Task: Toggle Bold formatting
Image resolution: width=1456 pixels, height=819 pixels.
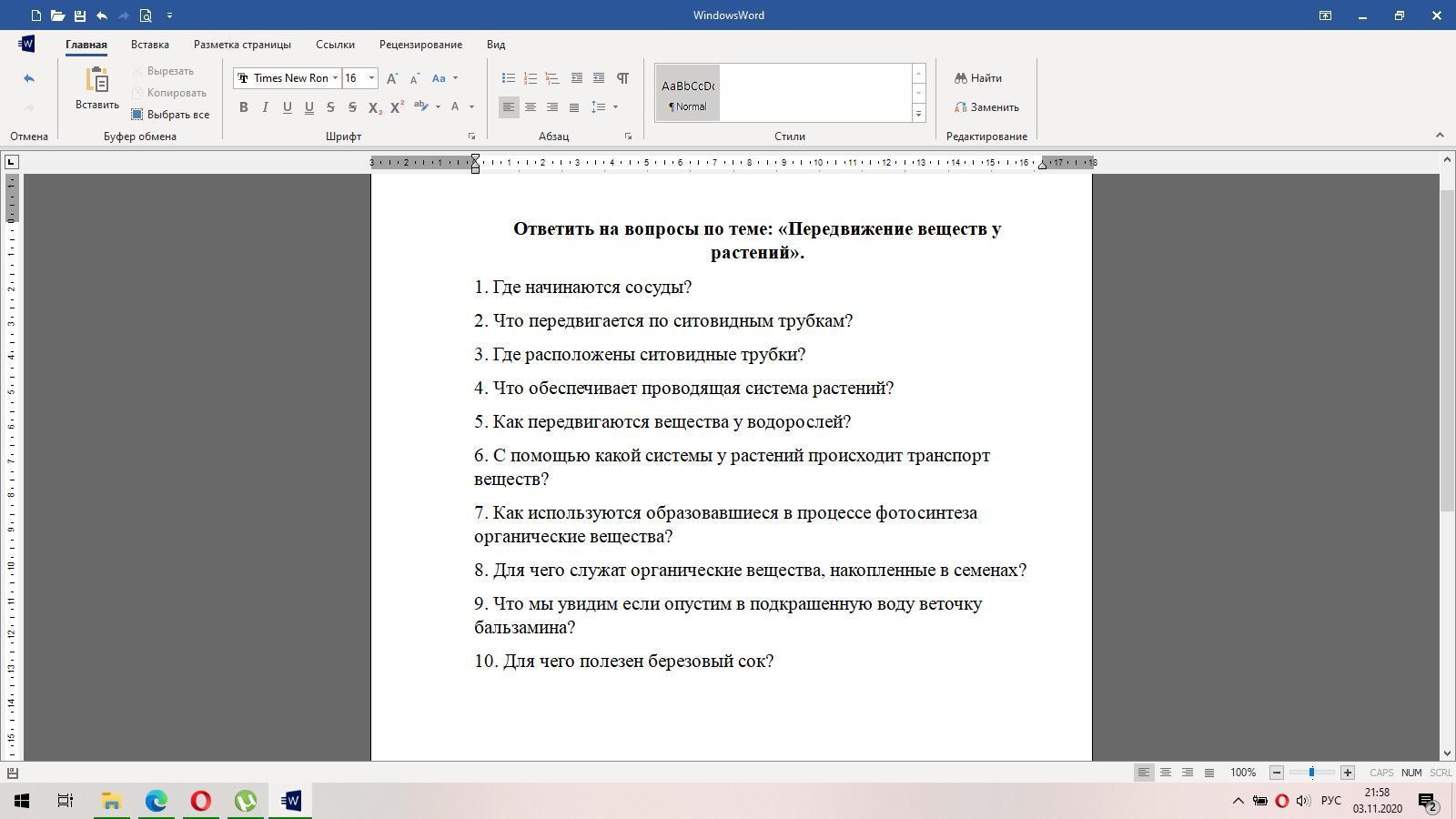Action: pyautogui.click(x=244, y=107)
